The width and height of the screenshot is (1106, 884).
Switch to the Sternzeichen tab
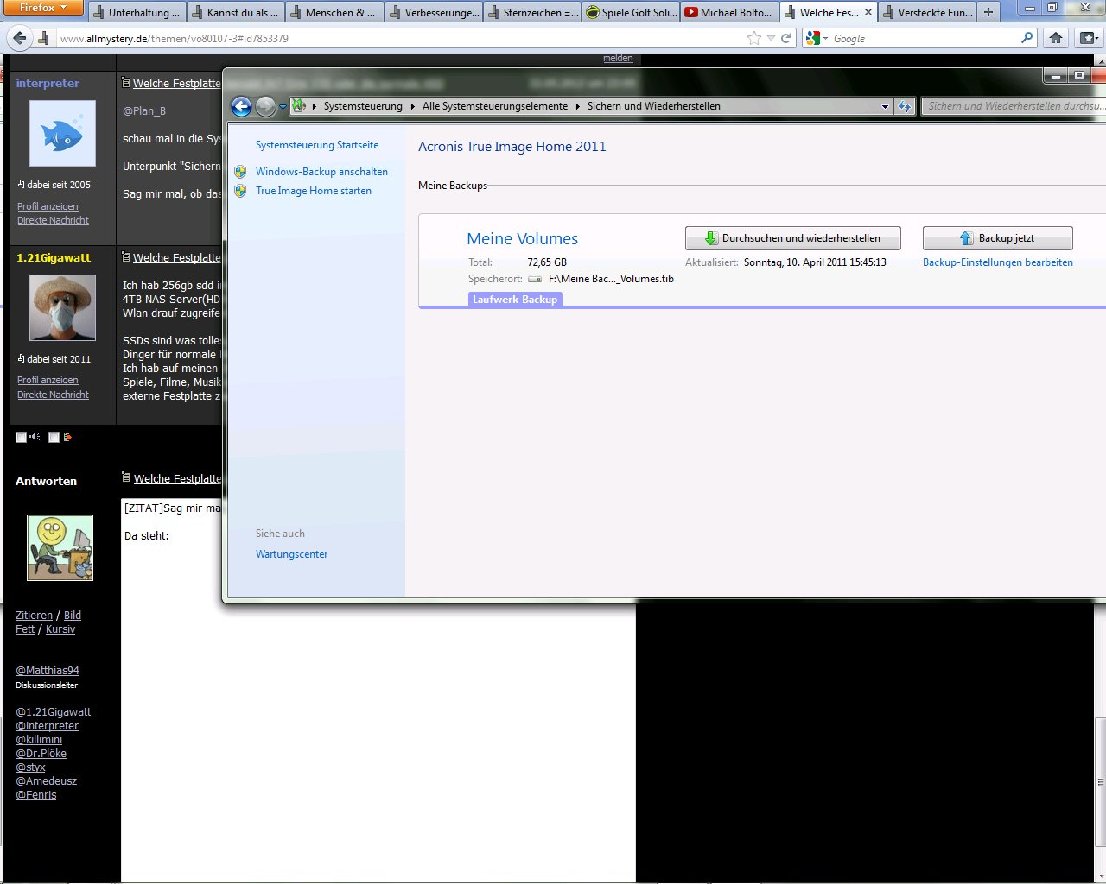pyautogui.click(x=532, y=12)
